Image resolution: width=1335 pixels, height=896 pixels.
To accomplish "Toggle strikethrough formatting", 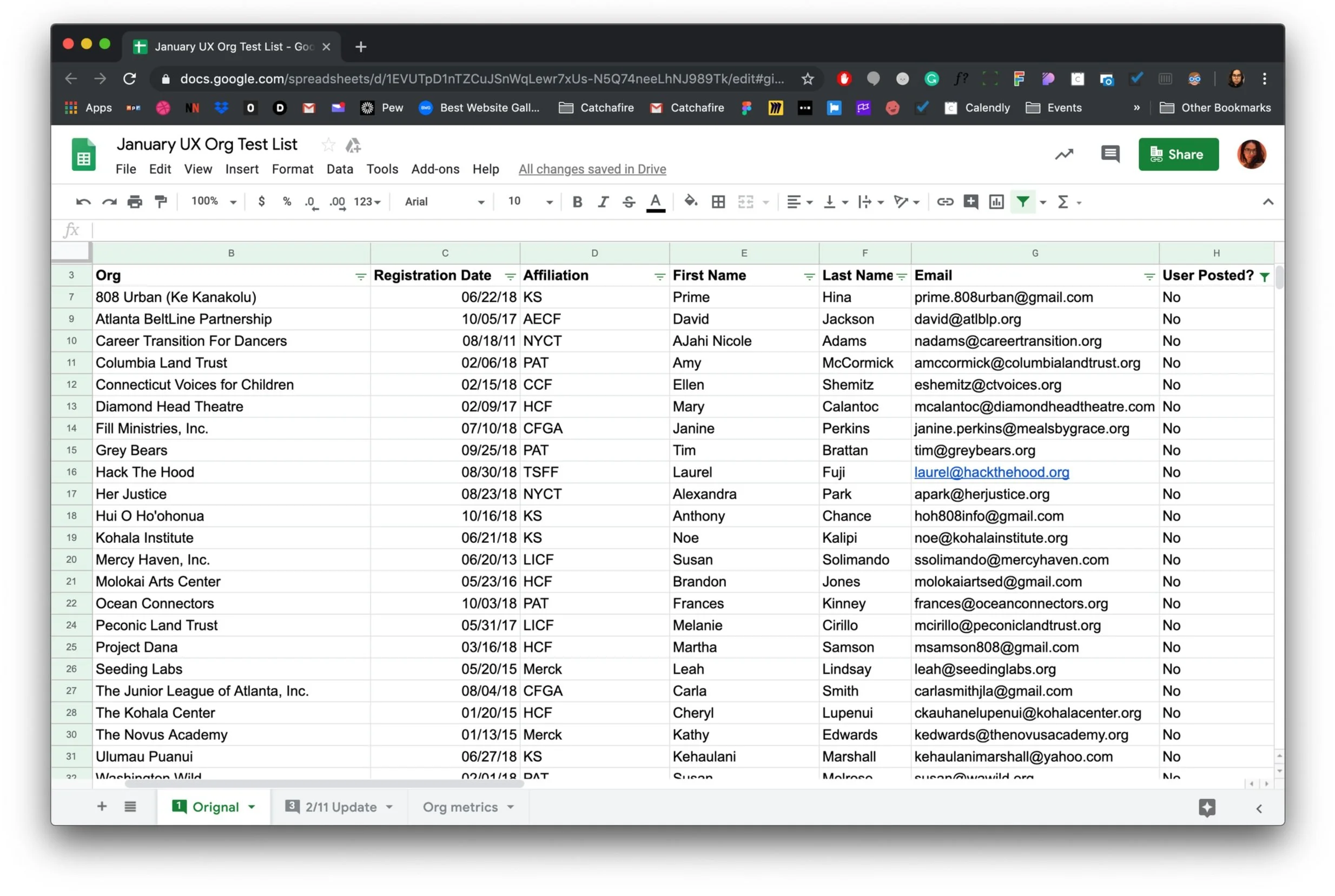I will pos(629,202).
